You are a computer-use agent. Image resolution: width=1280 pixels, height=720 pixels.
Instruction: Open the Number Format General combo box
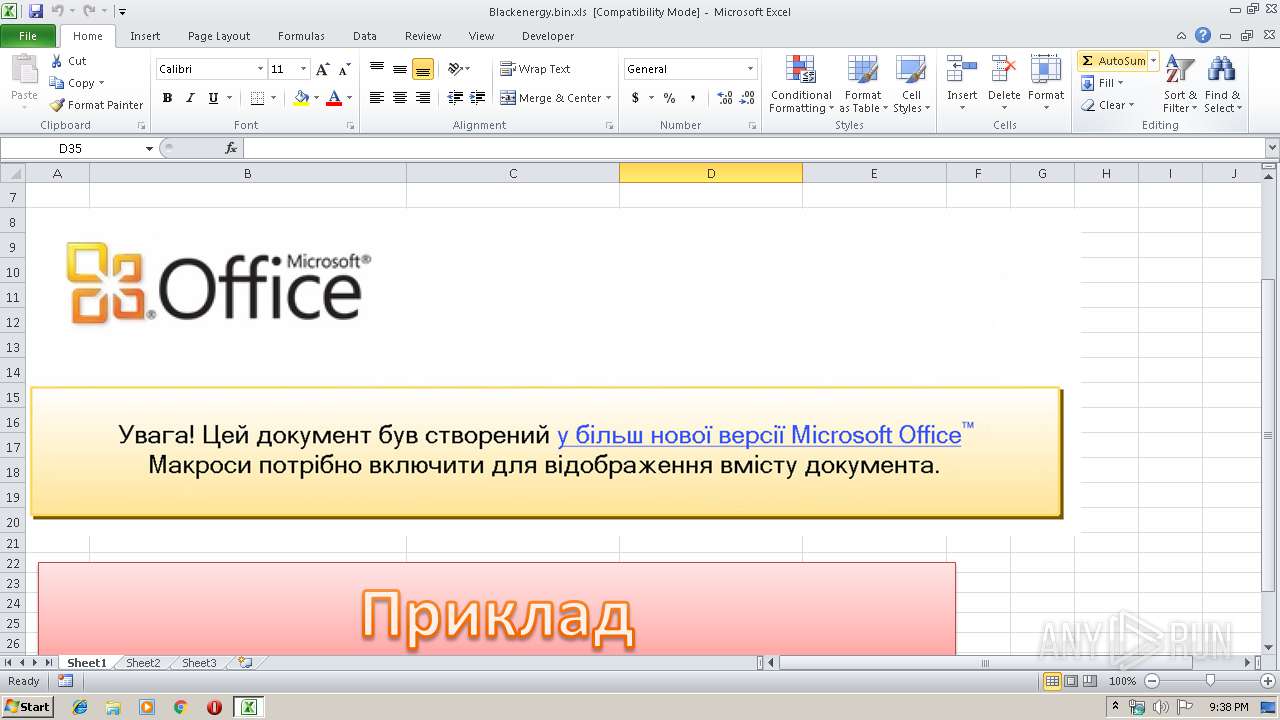tap(690, 69)
